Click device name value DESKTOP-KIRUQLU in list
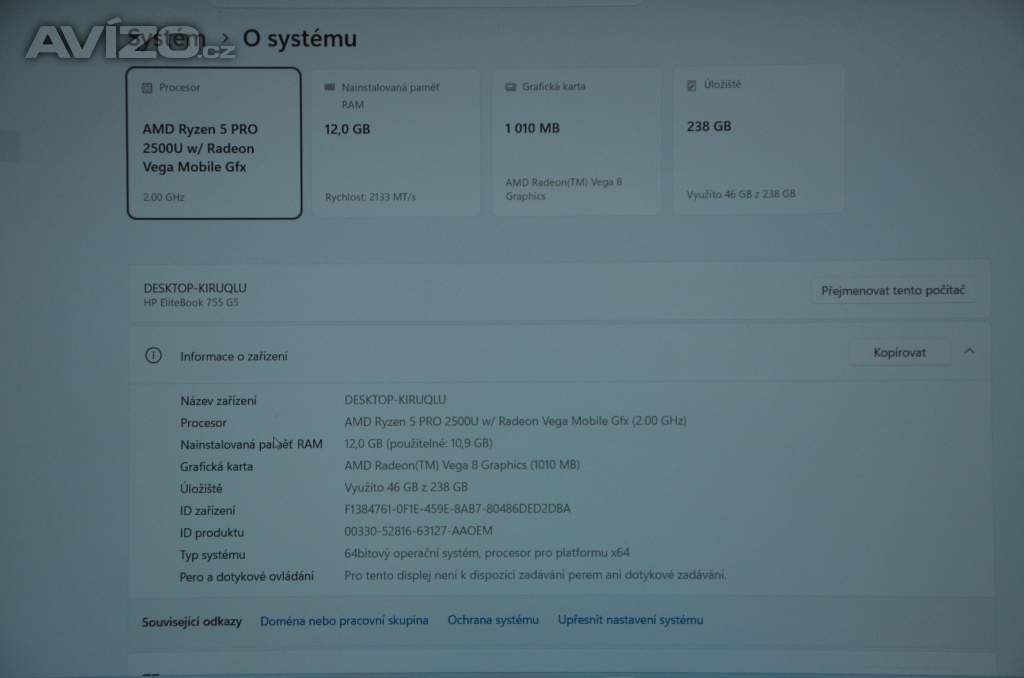1024x678 pixels. click(395, 400)
